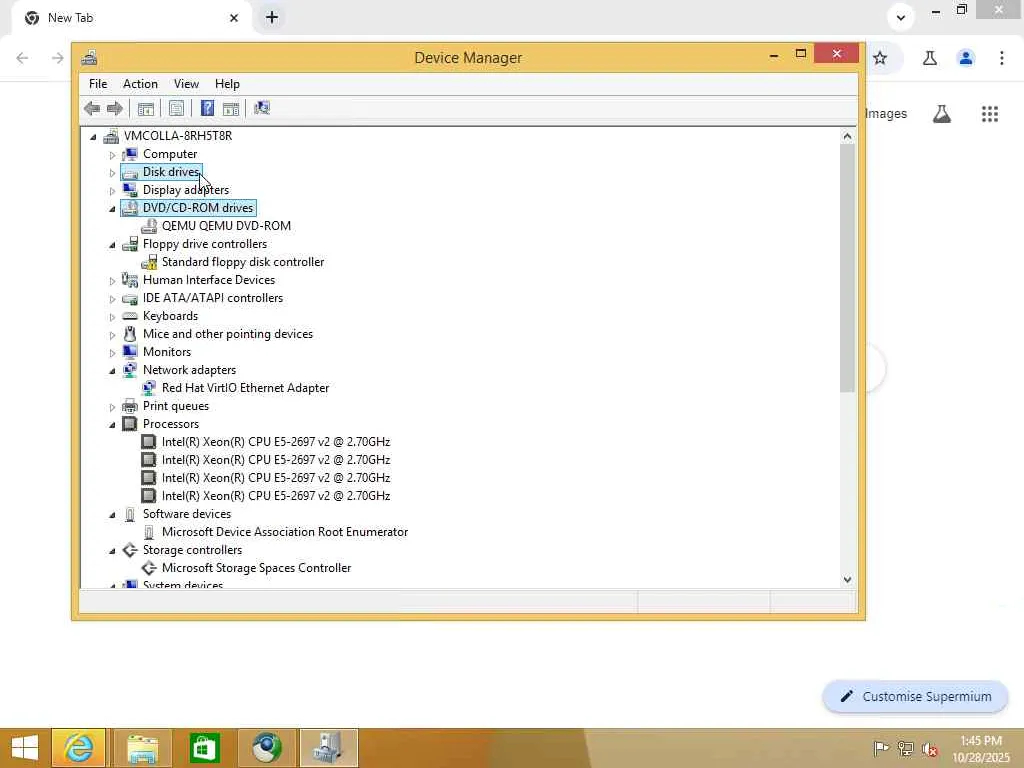Open the Help menu

(x=227, y=84)
